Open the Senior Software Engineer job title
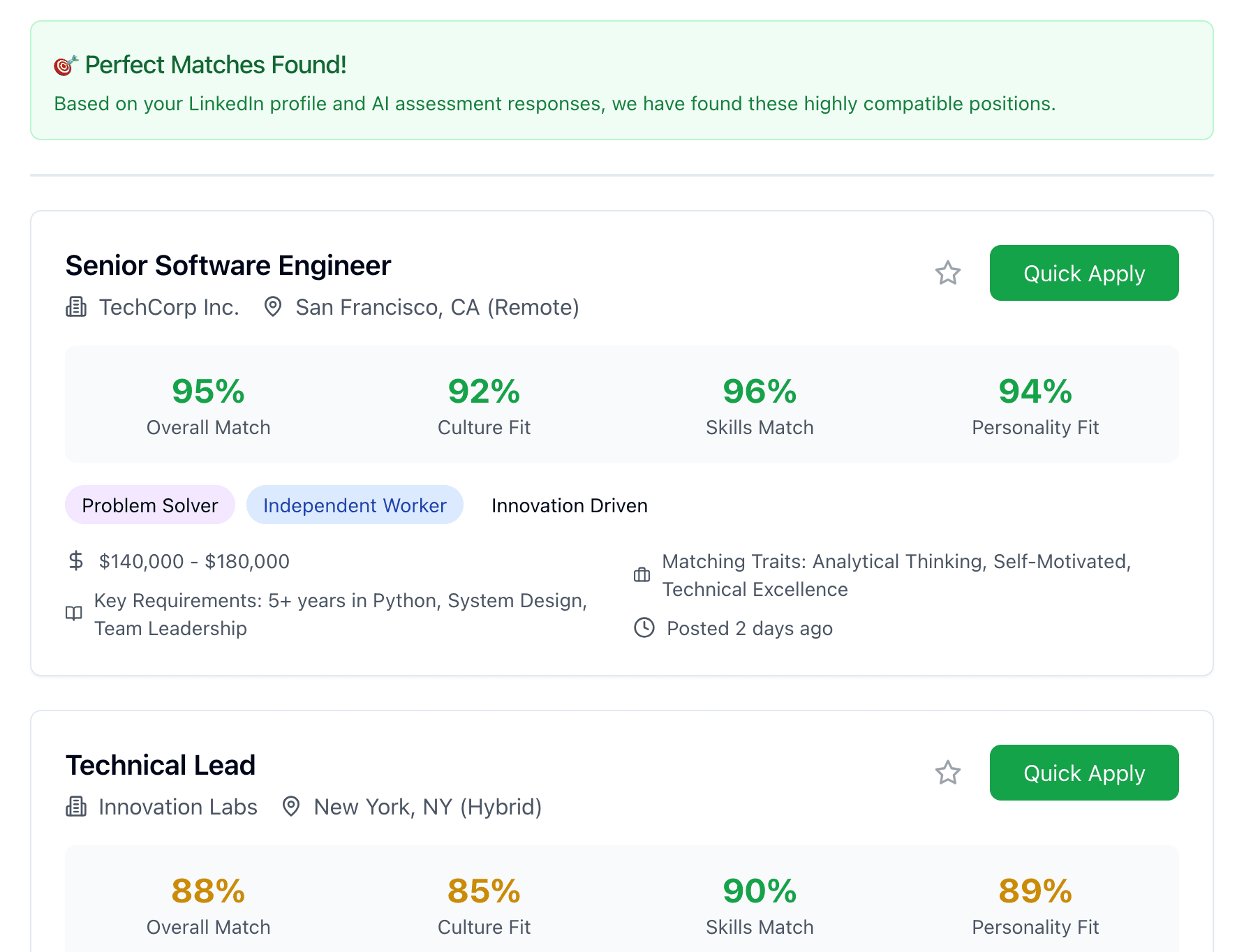This screenshot has width=1244, height=952. 228,266
